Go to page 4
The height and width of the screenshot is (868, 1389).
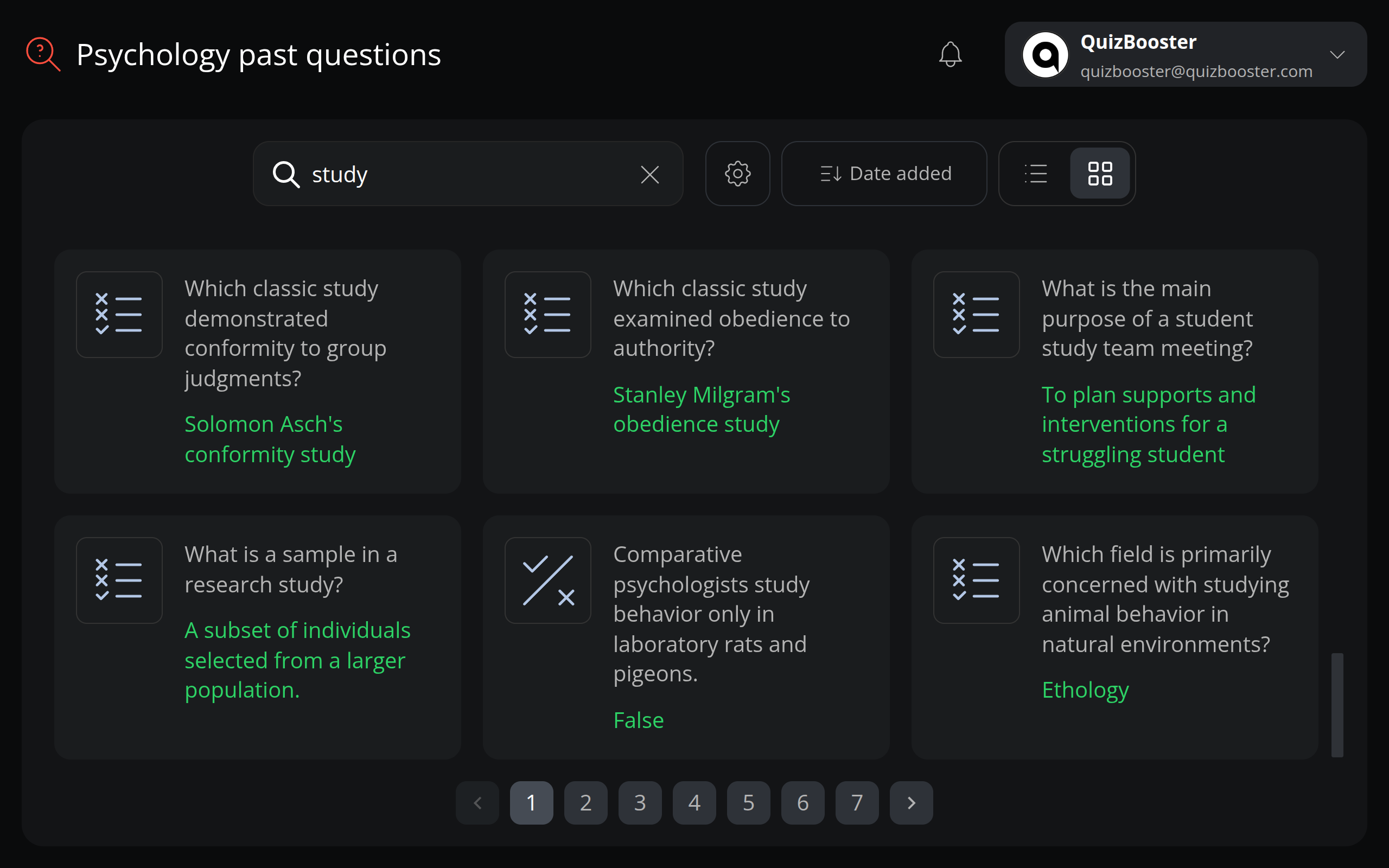tap(694, 802)
